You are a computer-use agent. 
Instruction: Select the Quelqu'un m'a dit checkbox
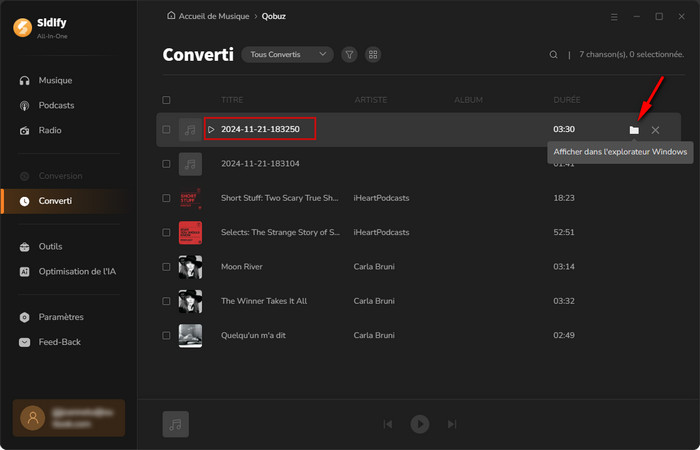pyautogui.click(x=166, y=335)
